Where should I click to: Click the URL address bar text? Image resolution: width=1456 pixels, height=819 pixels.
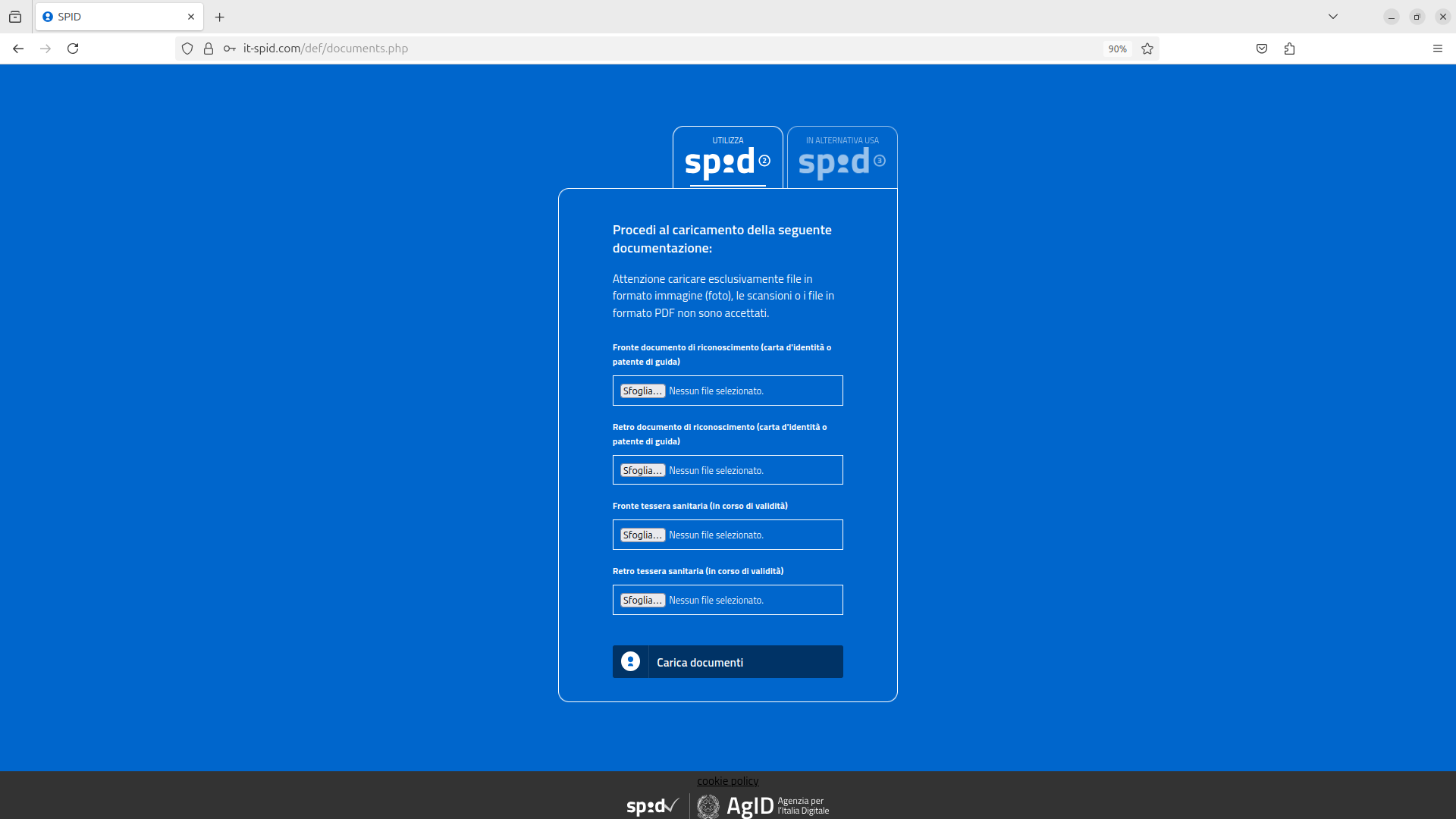tap(325, 49)
